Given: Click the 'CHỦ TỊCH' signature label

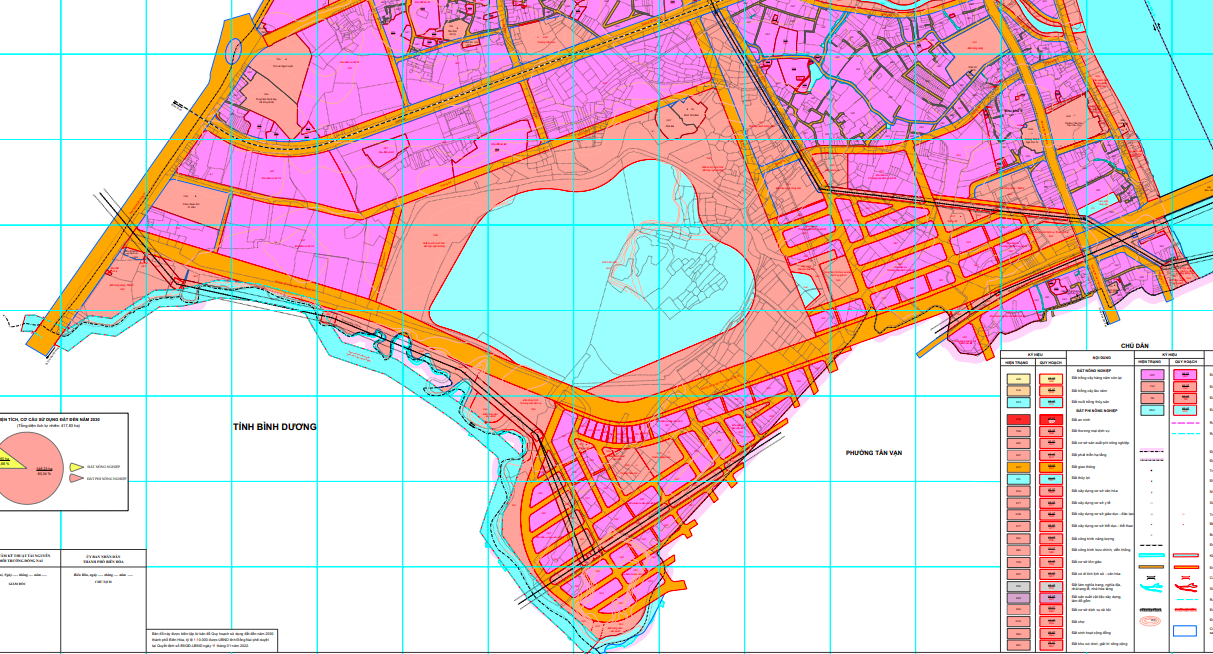Looking at the screenshot, I should [x=103, y=582].
